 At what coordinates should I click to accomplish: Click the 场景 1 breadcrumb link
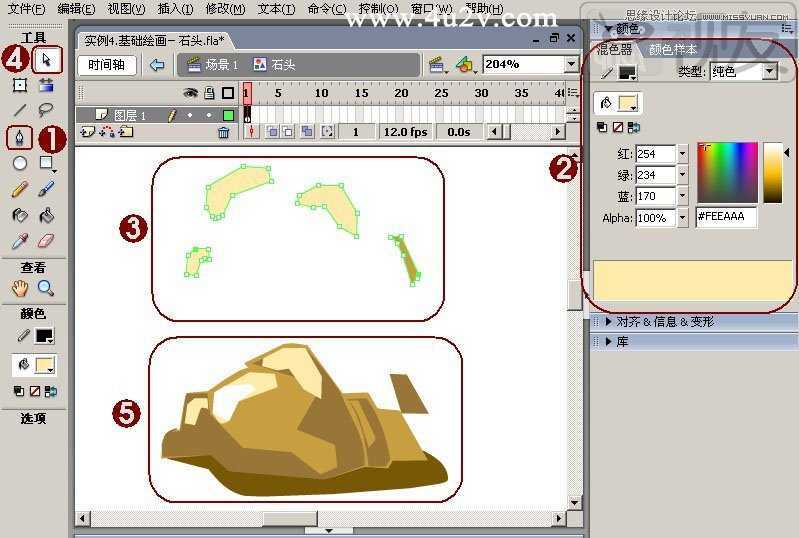pos(213,65)
